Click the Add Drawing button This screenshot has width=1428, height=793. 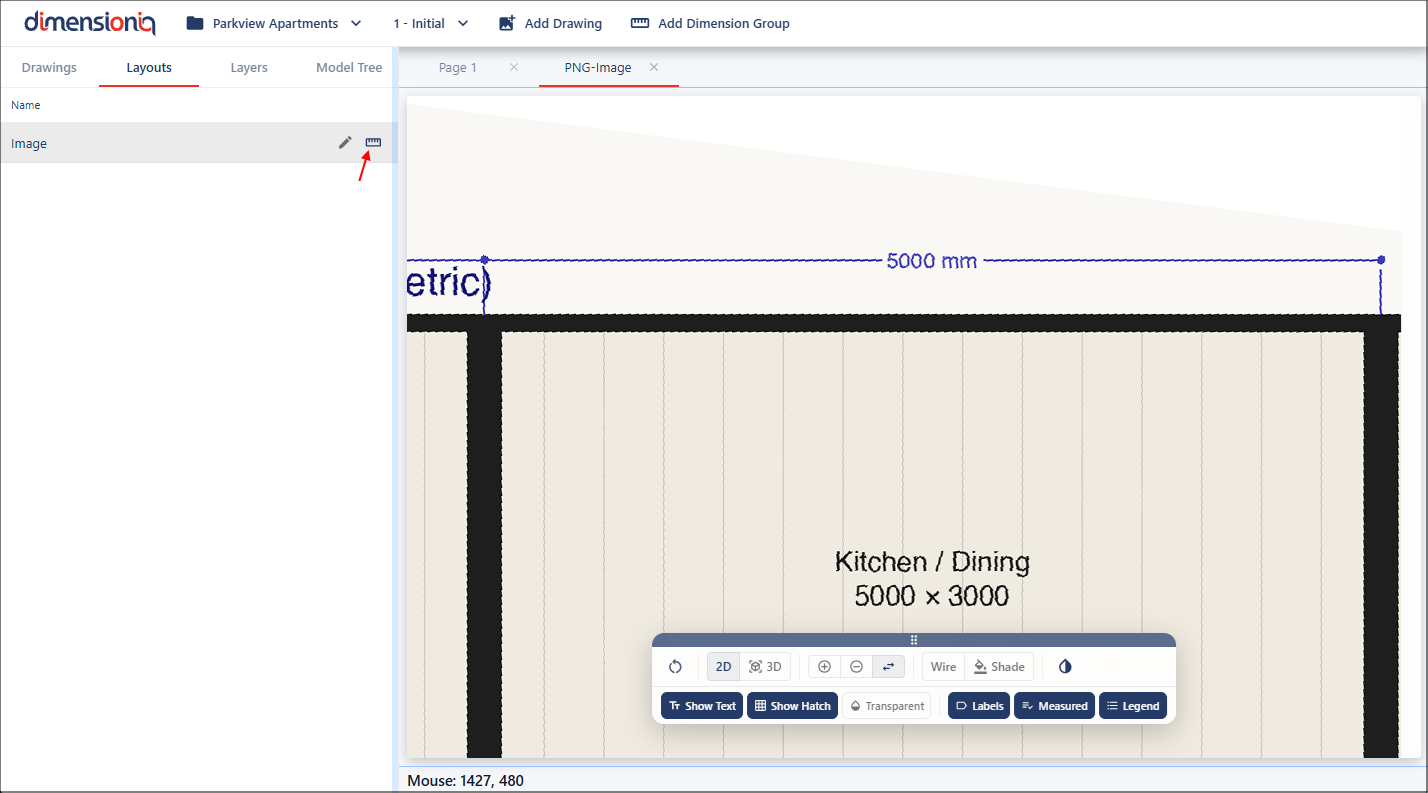550,23
